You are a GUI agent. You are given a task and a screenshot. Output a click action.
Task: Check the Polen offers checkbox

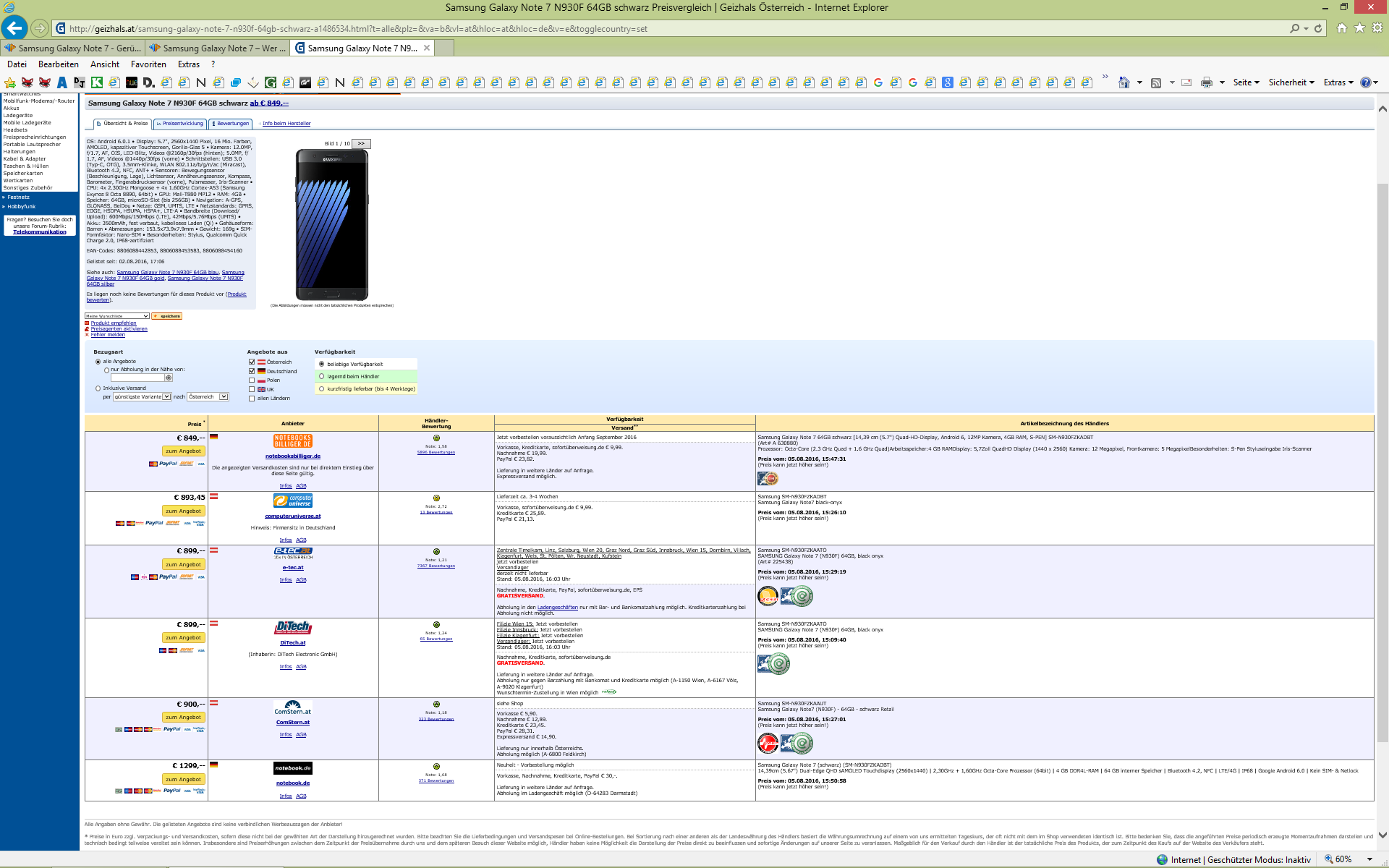point(252,380)
